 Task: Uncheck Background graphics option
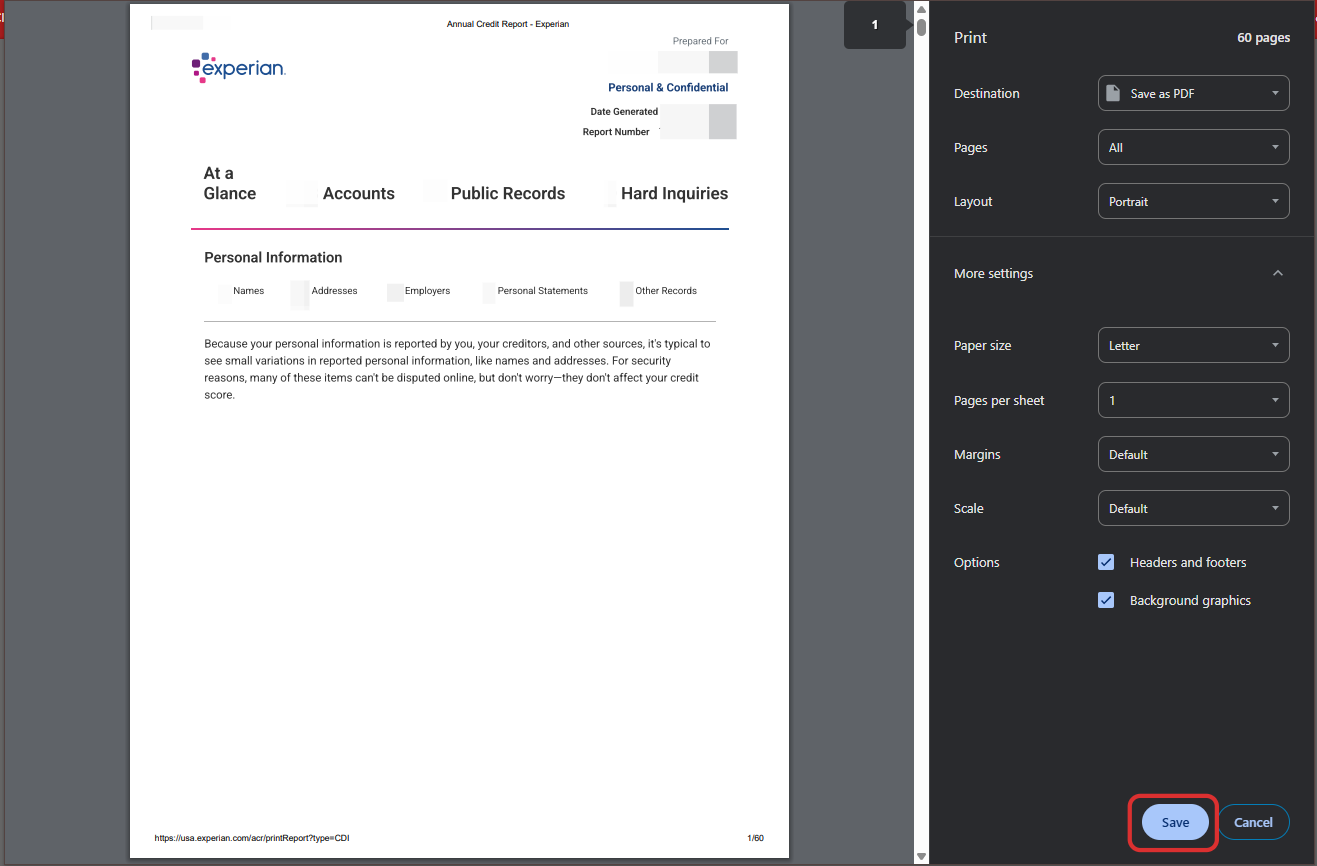point(1106,600)
